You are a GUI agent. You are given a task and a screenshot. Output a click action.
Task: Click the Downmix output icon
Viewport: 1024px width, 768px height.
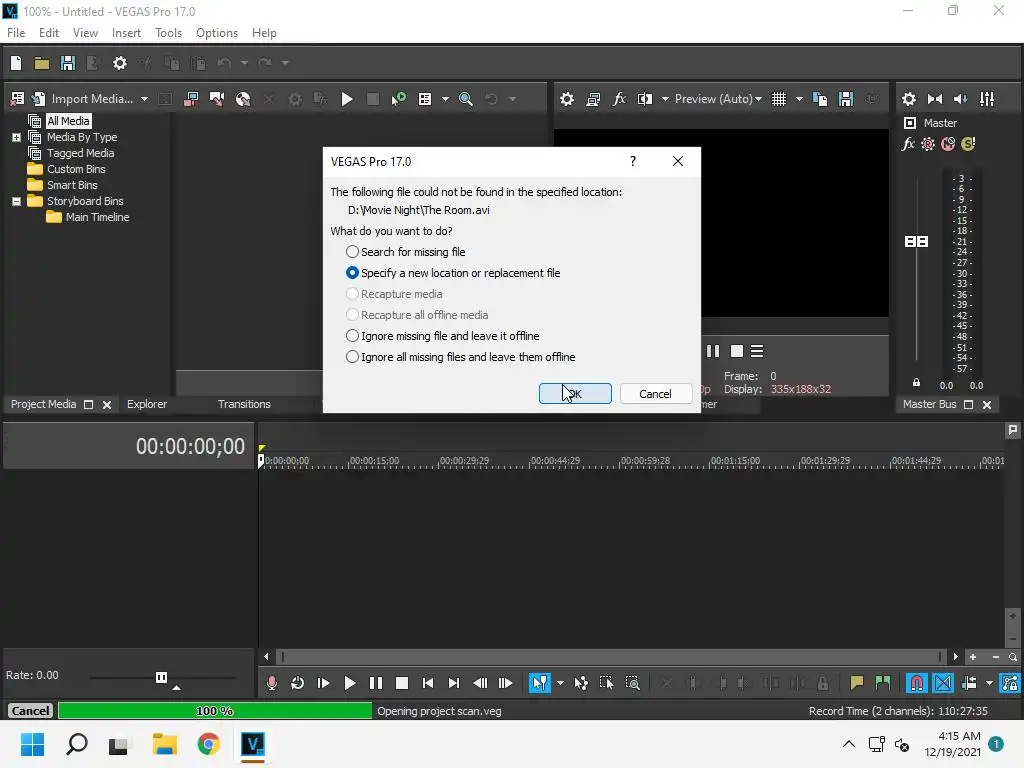point(935,99)
